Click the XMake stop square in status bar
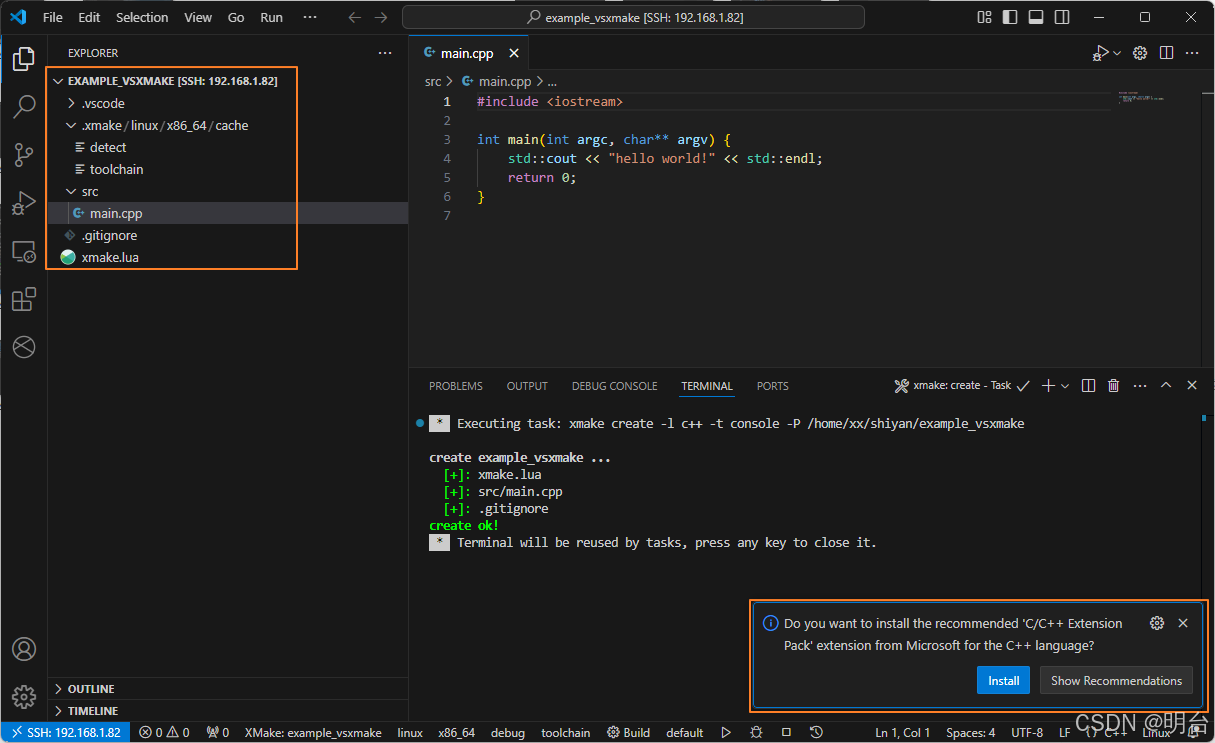1215x743 pixels. coord(786,733)
